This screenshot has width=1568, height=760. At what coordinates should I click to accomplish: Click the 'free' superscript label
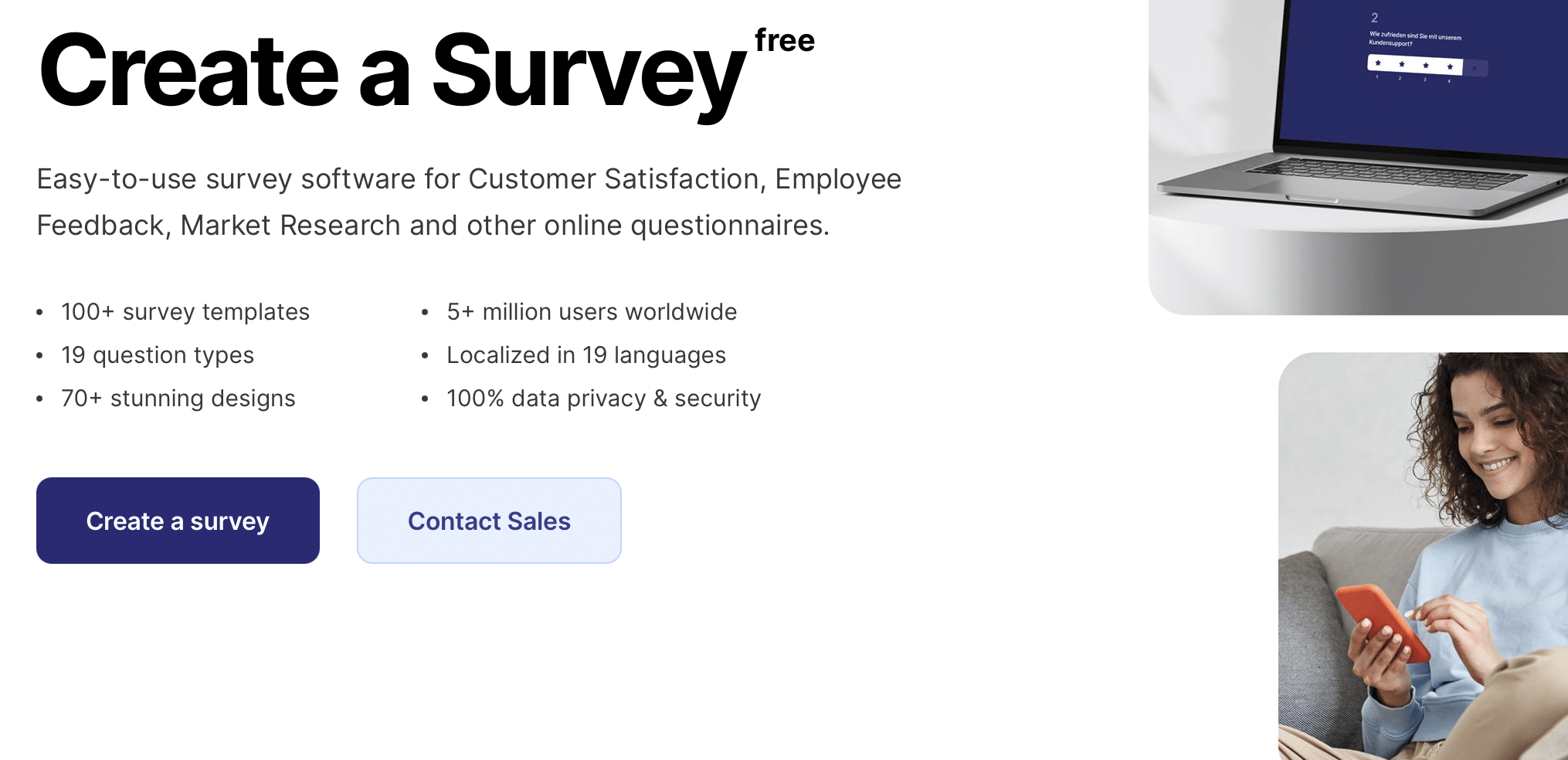(x=785, y=40)
